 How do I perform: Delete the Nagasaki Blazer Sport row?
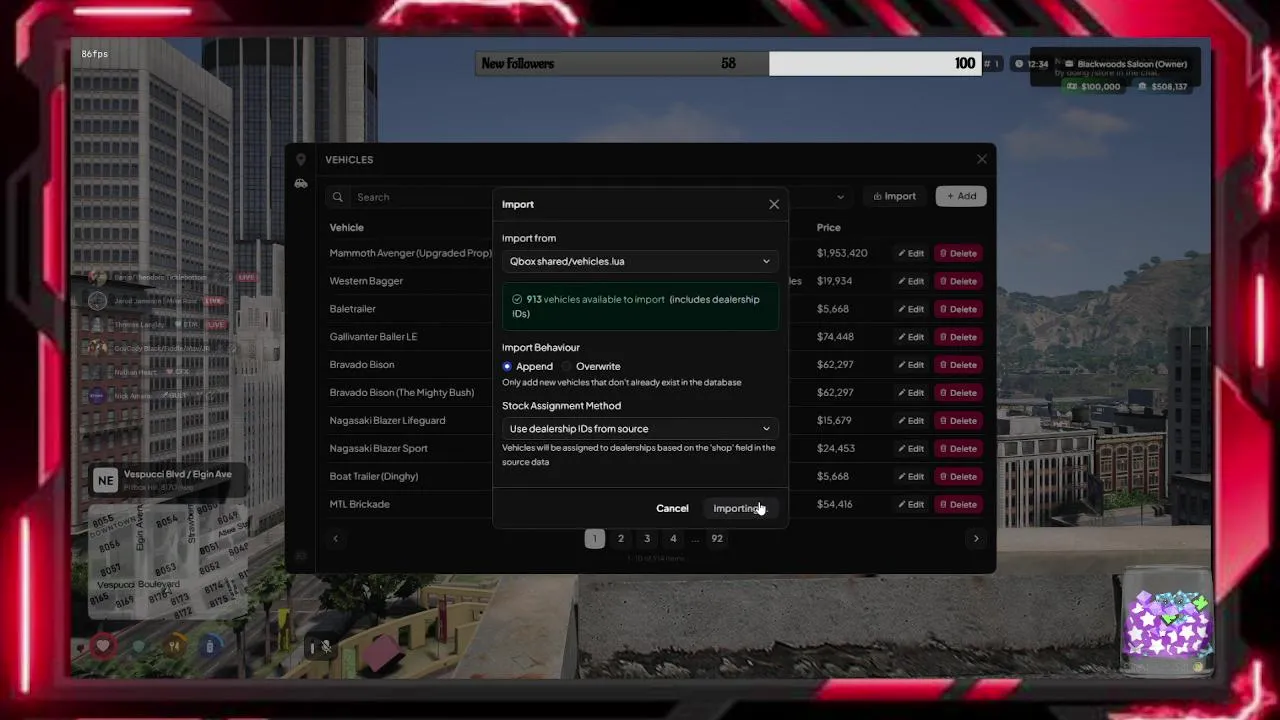tap(958, 449)
